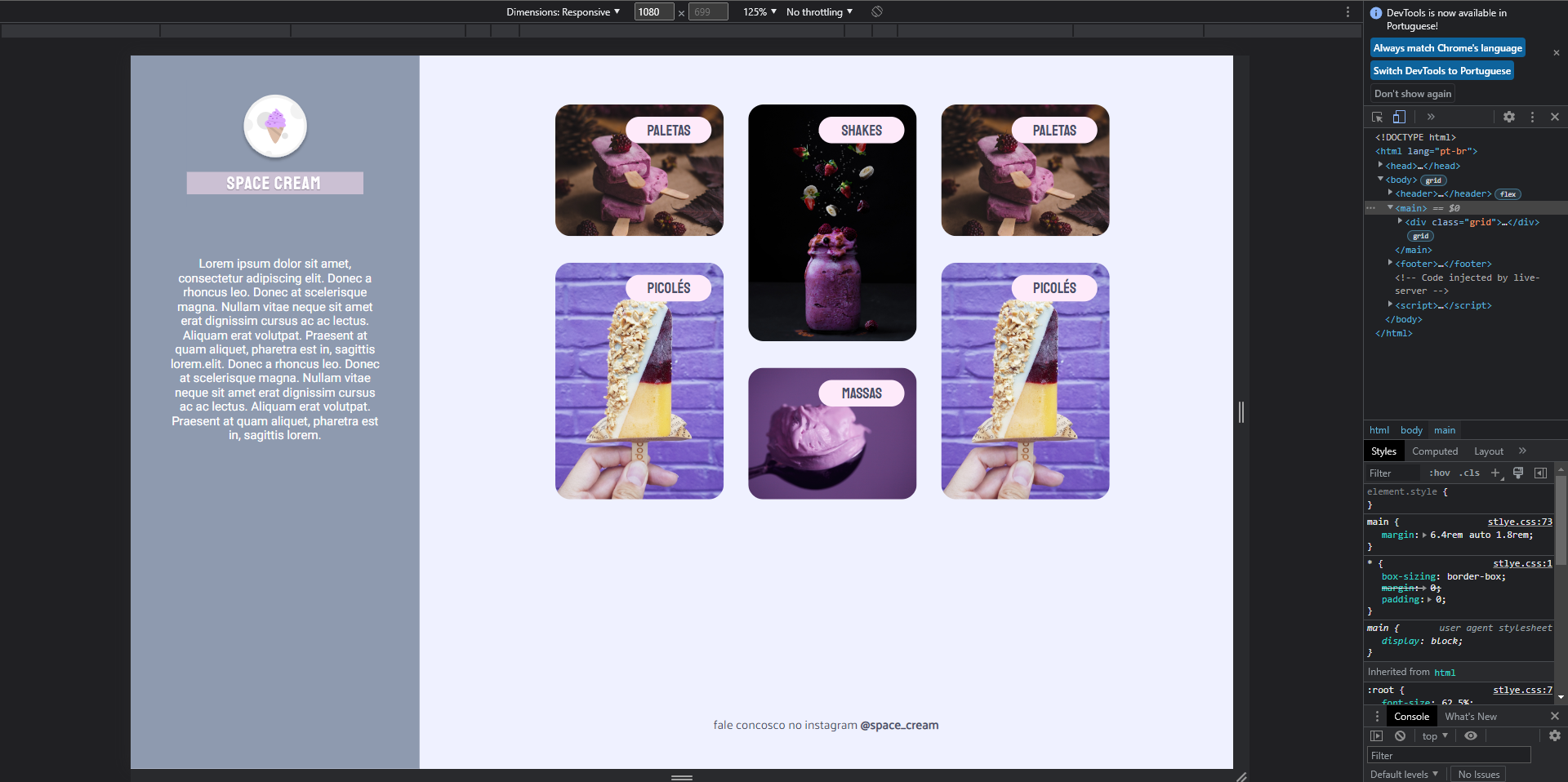Select the html breadcrumb
Image resolution: width=1568 pixels, height=782 pixels.
click(1379, 430)
